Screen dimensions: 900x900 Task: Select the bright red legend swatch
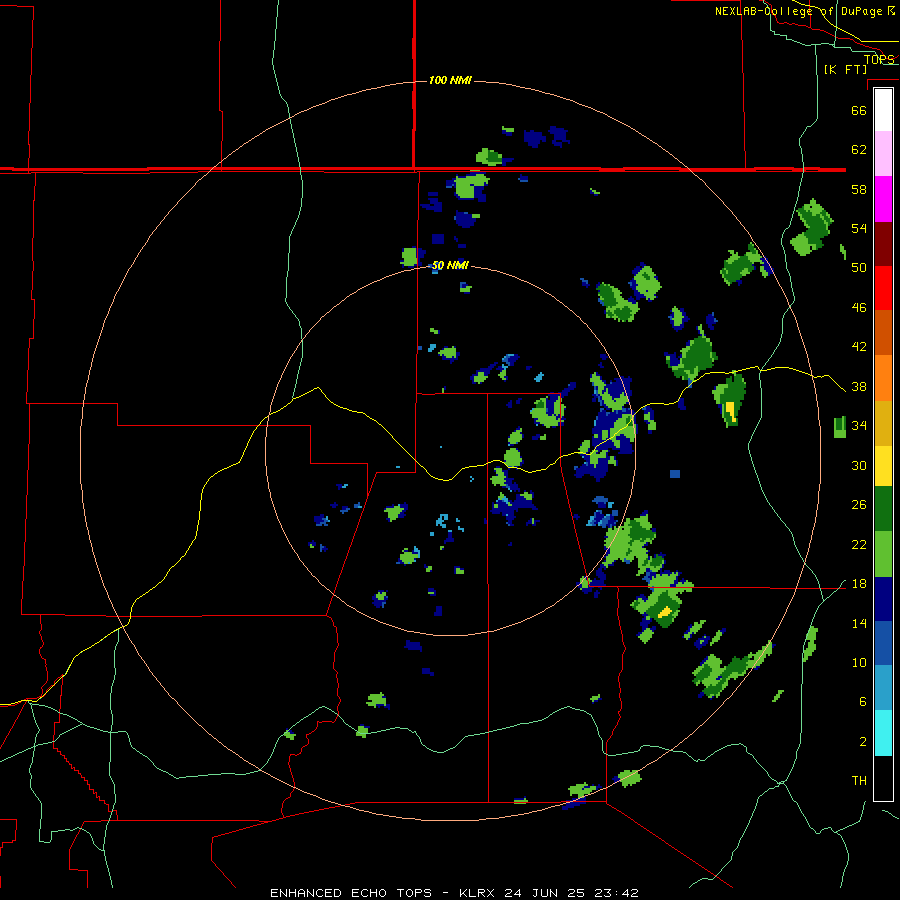(x=883, y=288)
